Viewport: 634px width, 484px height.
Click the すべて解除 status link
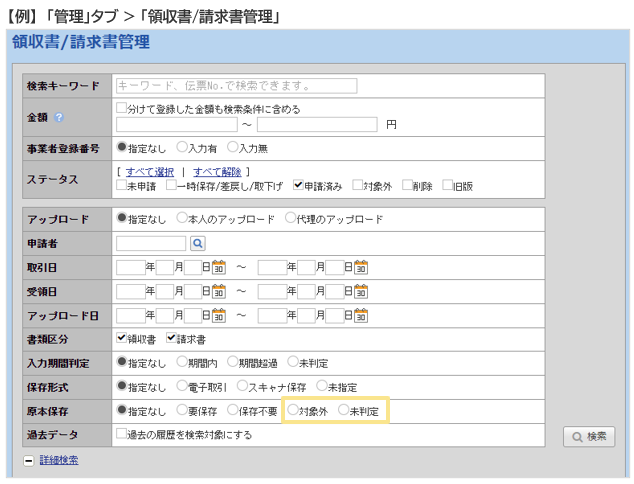click(x=216, y=172)
